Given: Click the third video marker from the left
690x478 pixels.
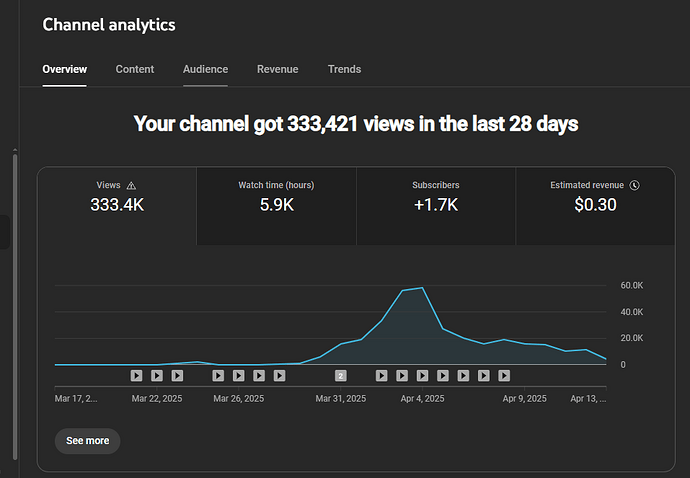Looking at the screenshot, I should pos(177,376).
